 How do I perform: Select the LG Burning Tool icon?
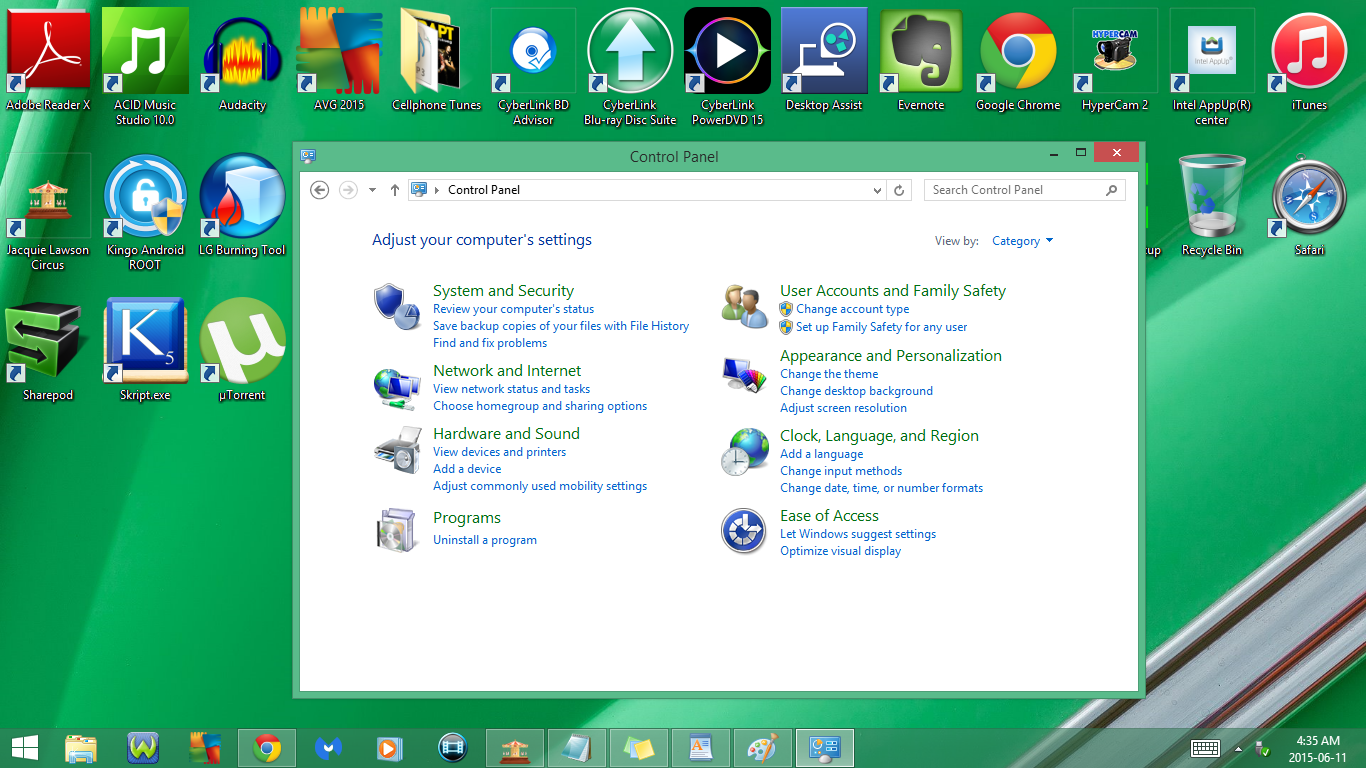tap(242, 205)
